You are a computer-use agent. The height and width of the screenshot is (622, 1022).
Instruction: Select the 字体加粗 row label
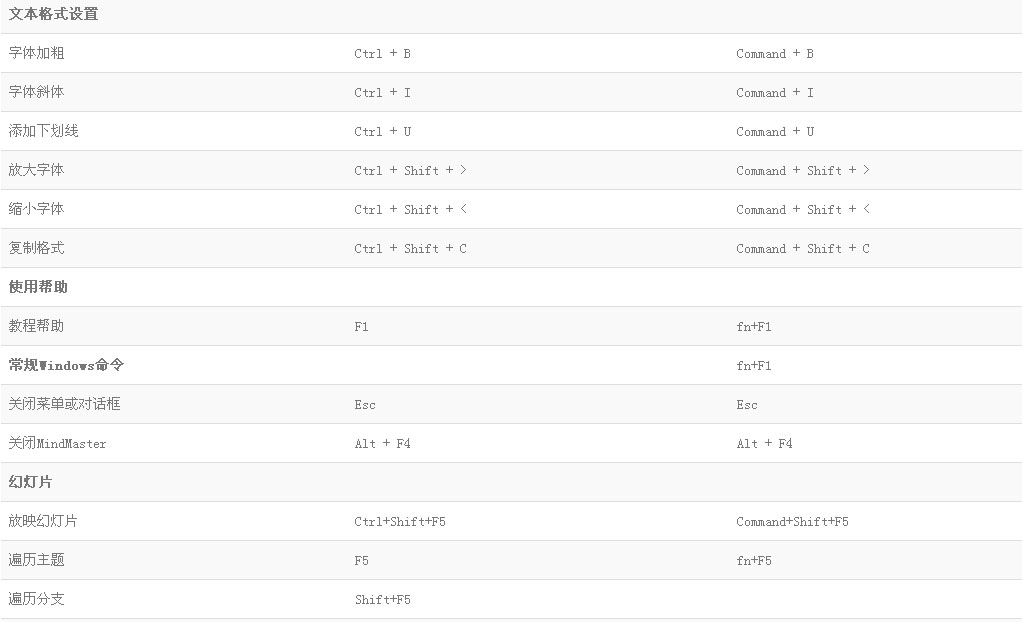tap(36, 53)
